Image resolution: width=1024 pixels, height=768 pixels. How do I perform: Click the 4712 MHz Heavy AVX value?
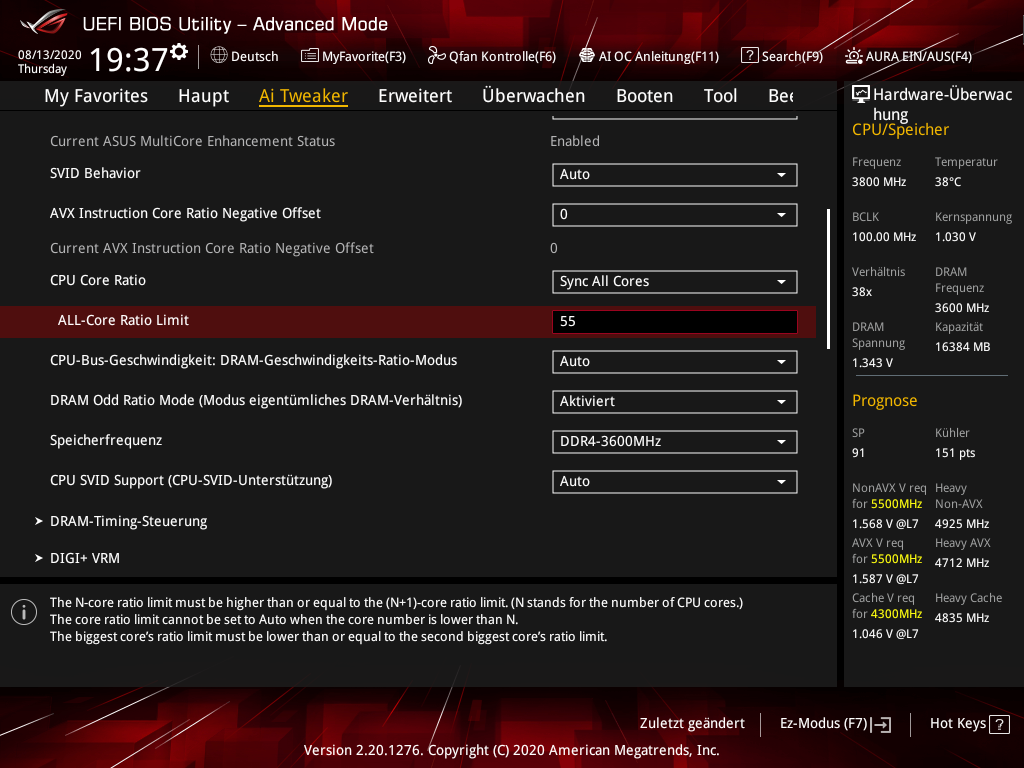962,563
